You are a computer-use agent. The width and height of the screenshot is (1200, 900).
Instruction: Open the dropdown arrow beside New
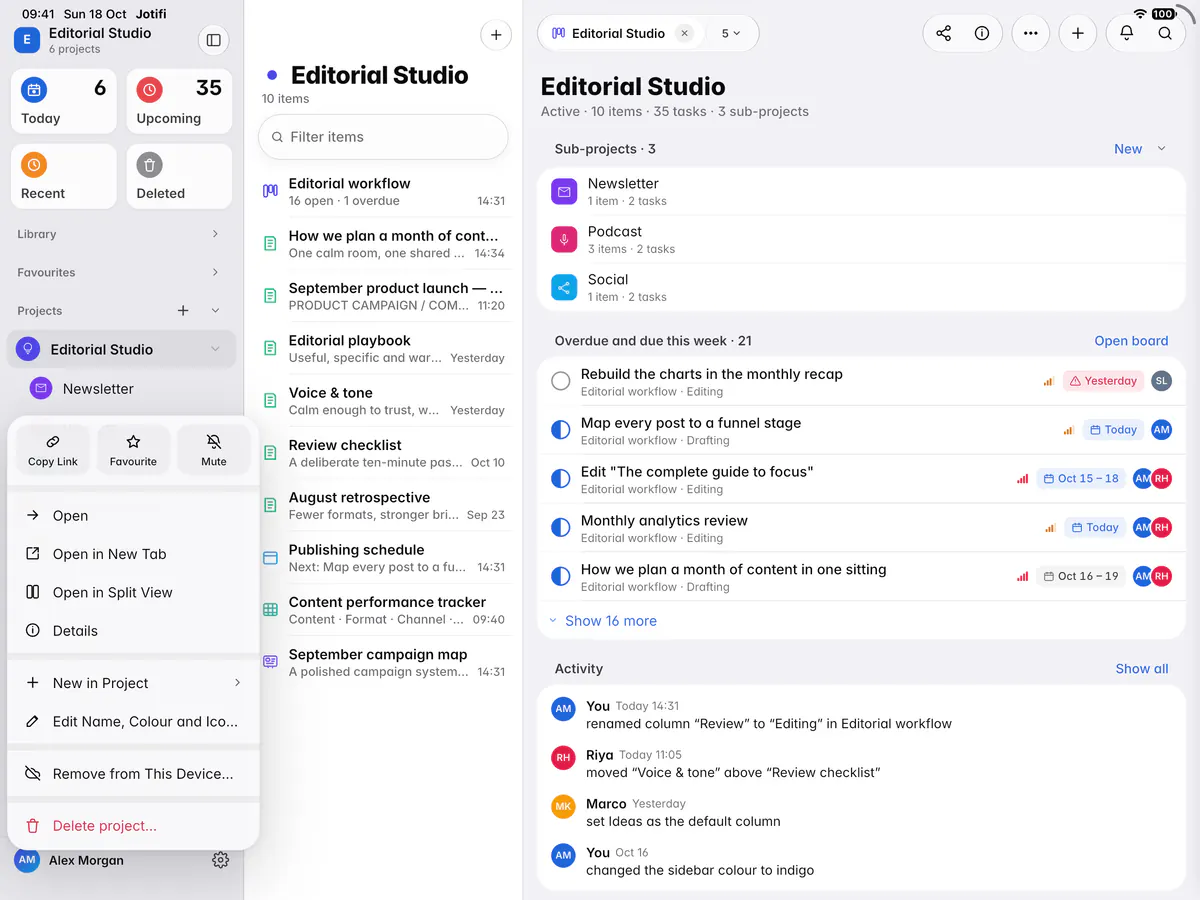(1161, 149)
